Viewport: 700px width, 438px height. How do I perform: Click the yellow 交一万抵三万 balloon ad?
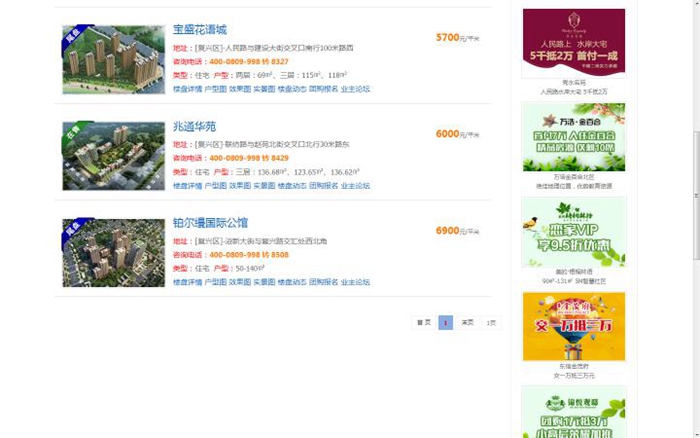[574, 326]
